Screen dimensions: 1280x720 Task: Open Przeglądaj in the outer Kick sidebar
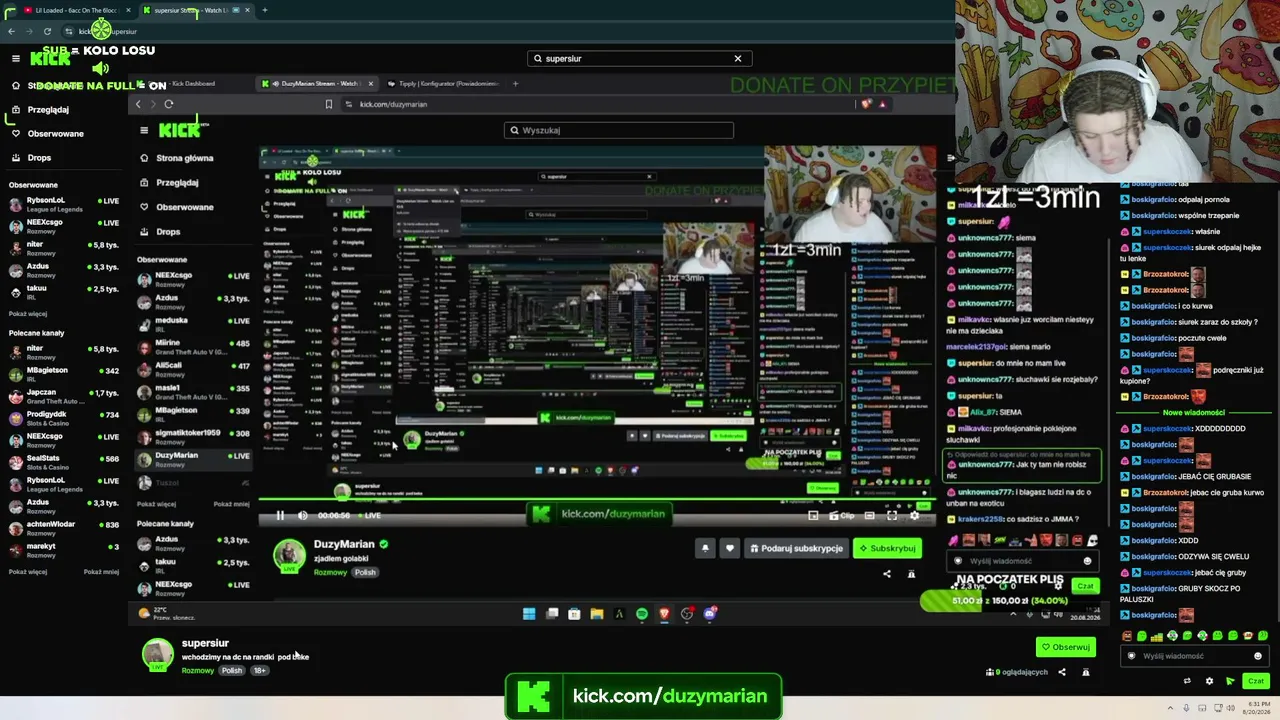[48, 110]
